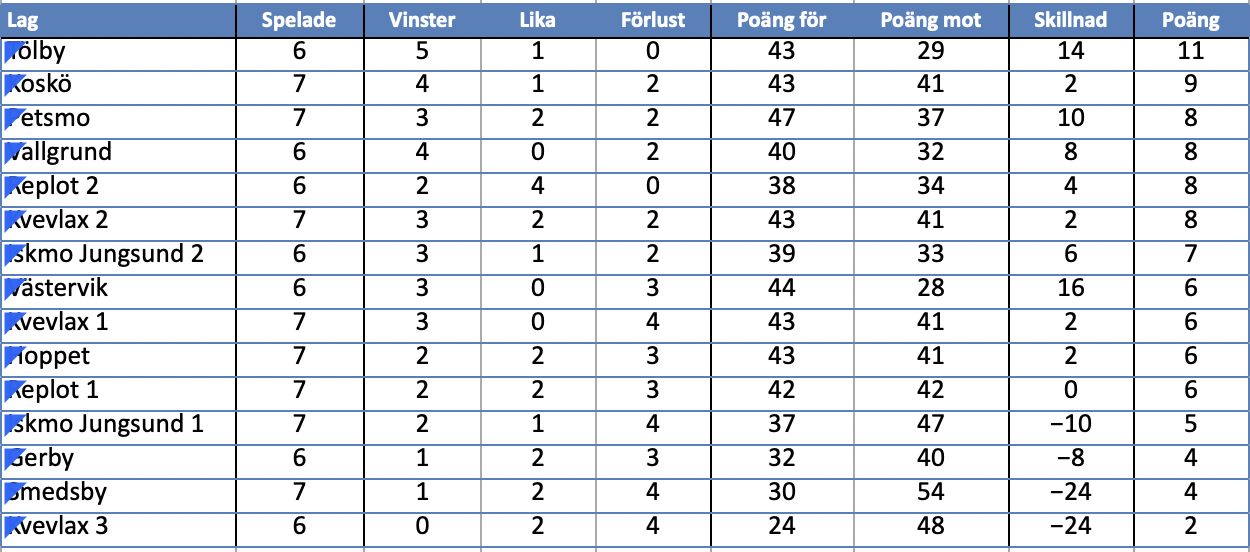Screen dimensions: 1250x552
Task: Select the Skillnad header cell
Action: [x=1071, y=20]
